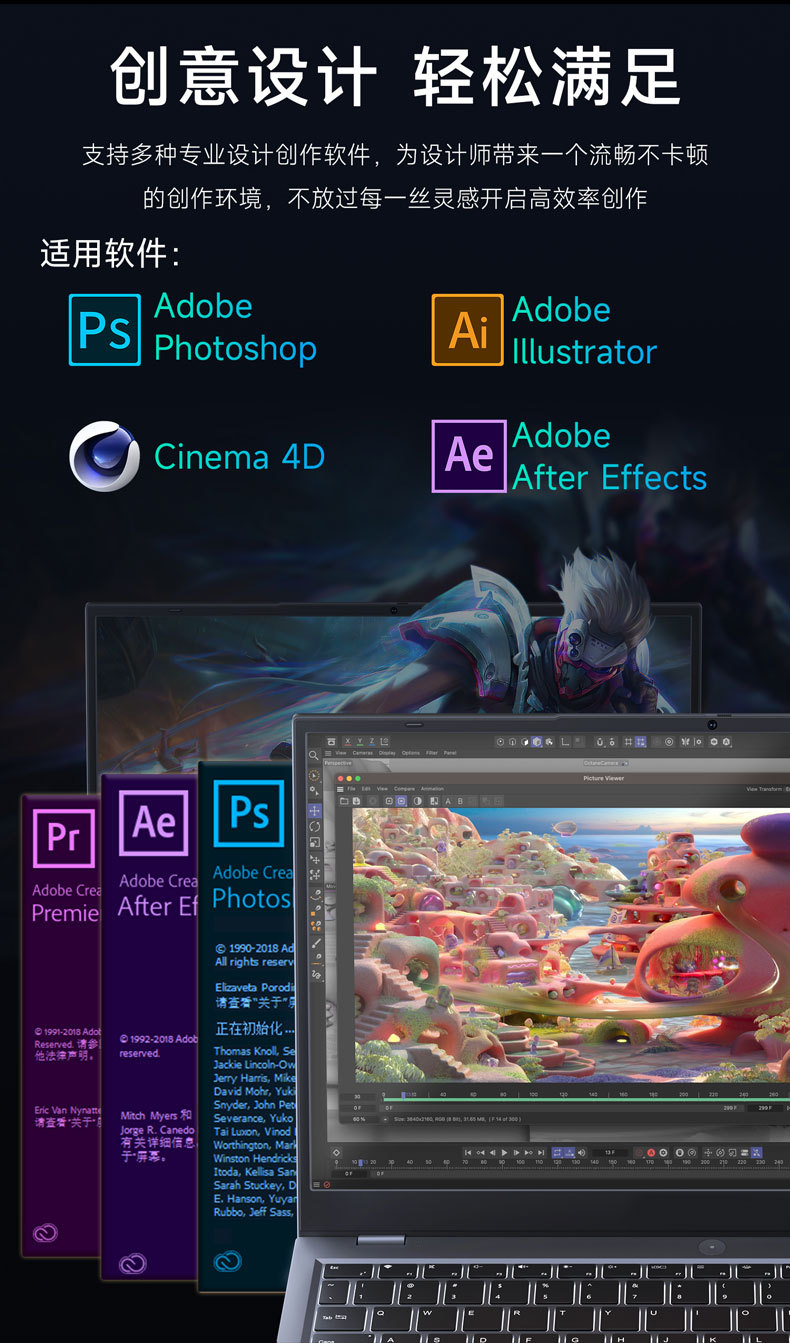
Task: Open the OctaneCamera dropdown
Action: (x=606, y=763)
